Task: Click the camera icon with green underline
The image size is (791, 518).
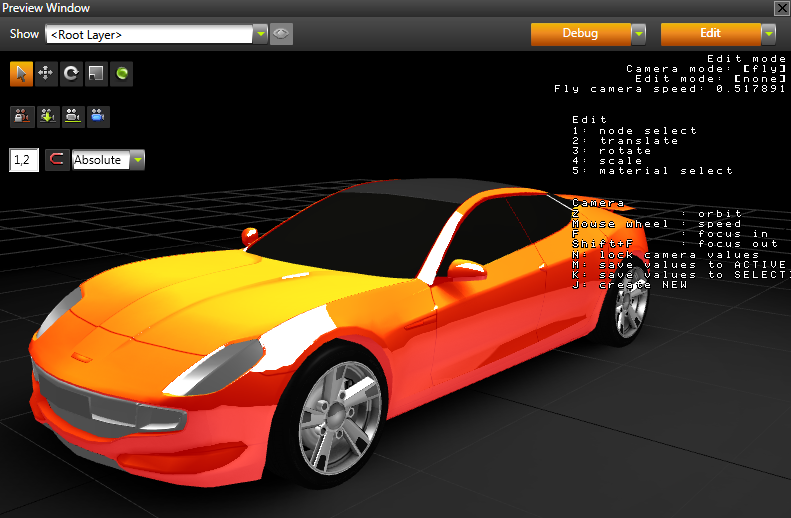Action: coord(72,116)
